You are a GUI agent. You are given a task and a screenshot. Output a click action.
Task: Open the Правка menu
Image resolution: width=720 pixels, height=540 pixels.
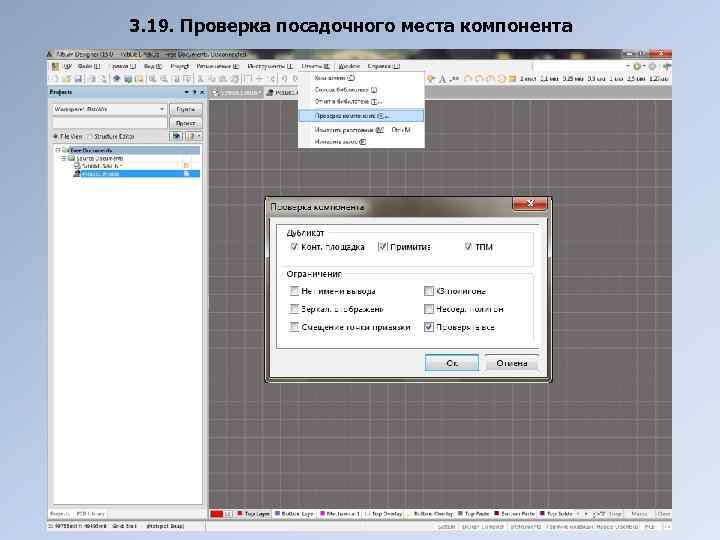click(124, 67)
